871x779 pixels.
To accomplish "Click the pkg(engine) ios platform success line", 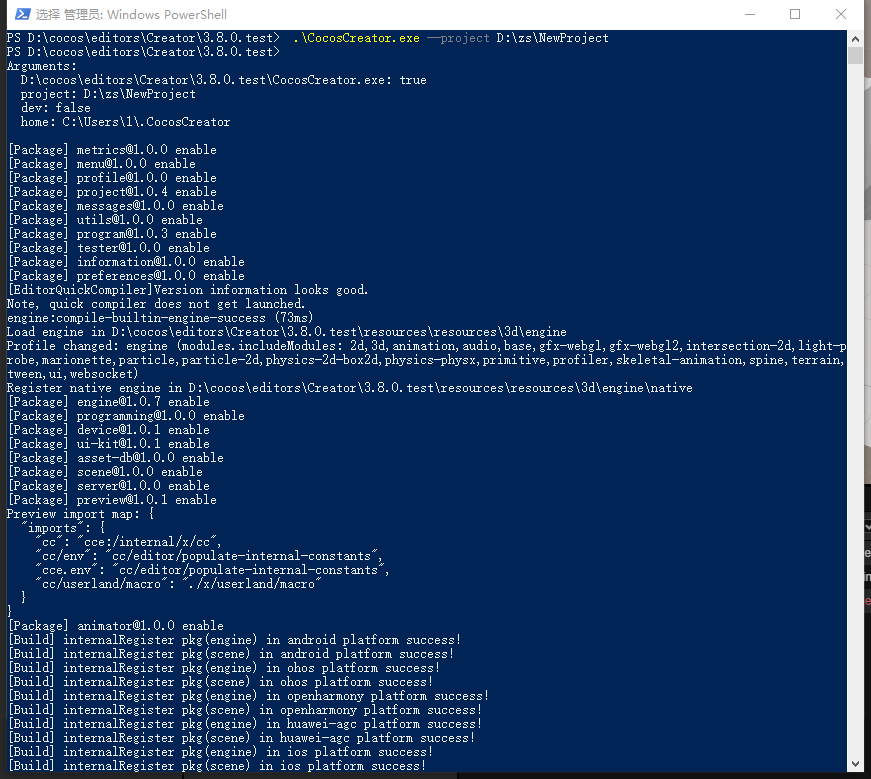I will point(221,752).
